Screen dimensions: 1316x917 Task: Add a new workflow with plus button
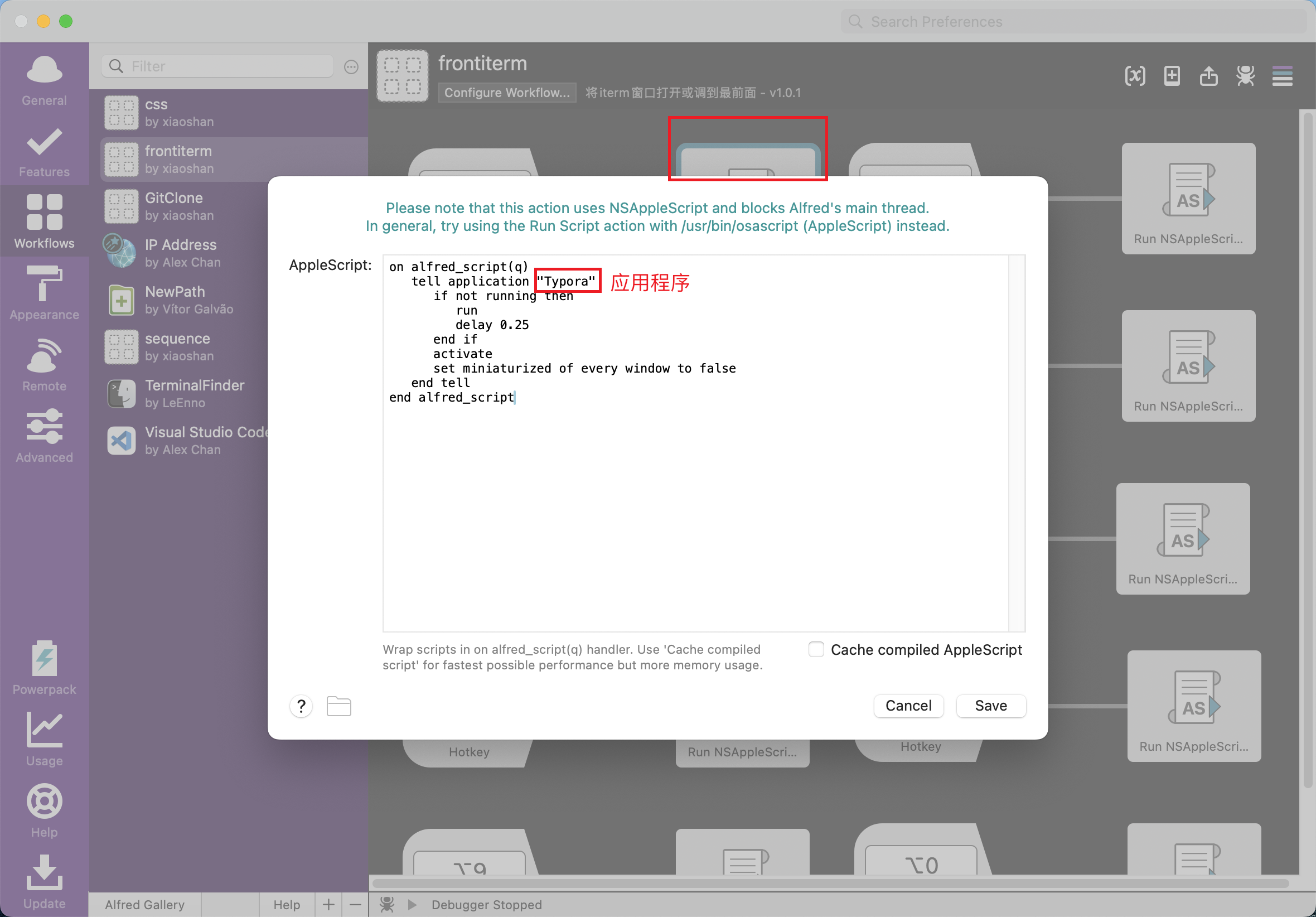328,904
